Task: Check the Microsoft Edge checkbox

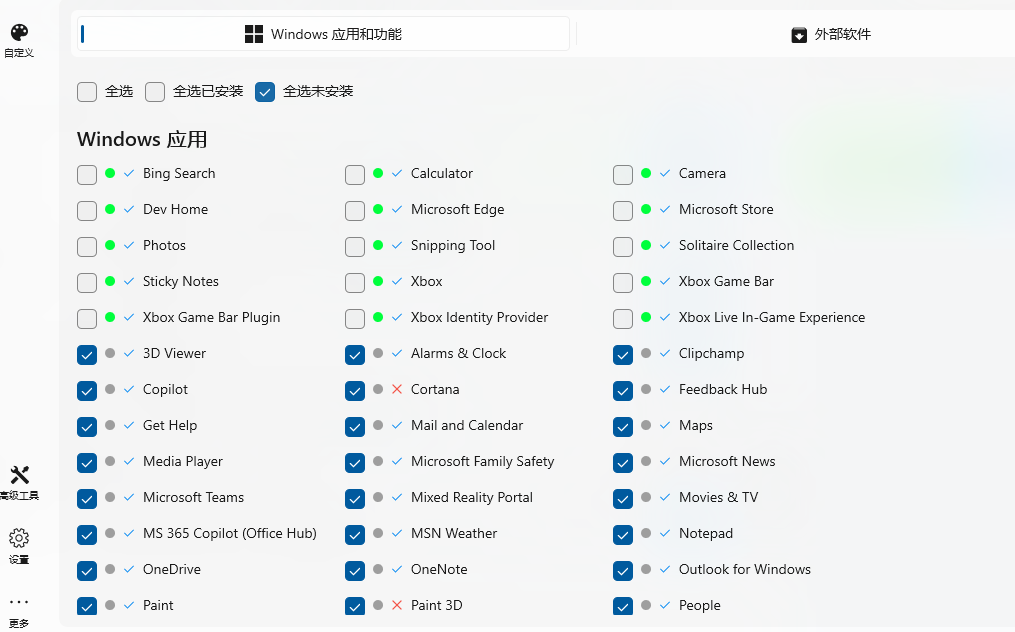Action: pyautogui.click(x=355, y=210)
